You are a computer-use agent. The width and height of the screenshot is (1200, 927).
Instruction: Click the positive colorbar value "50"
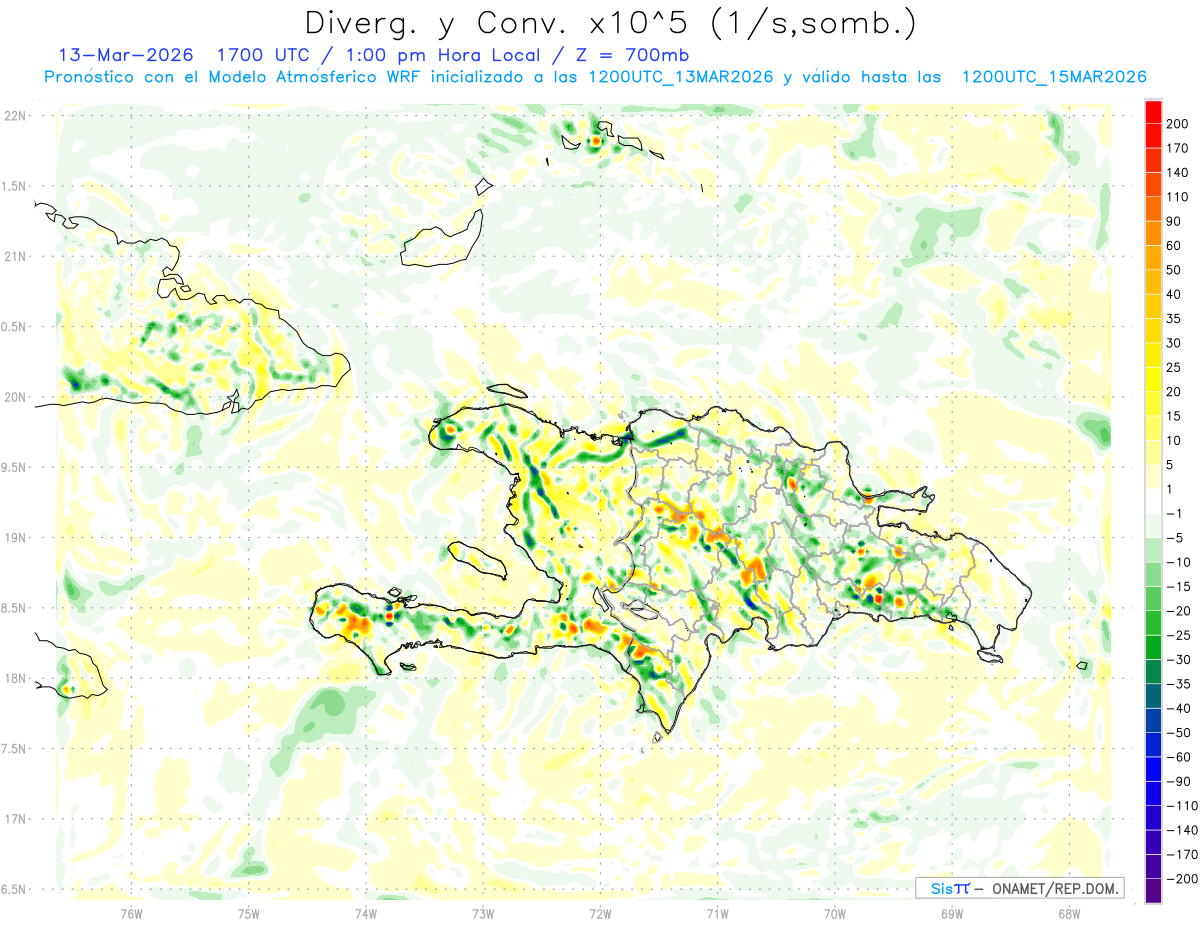tap(1174, 270)
